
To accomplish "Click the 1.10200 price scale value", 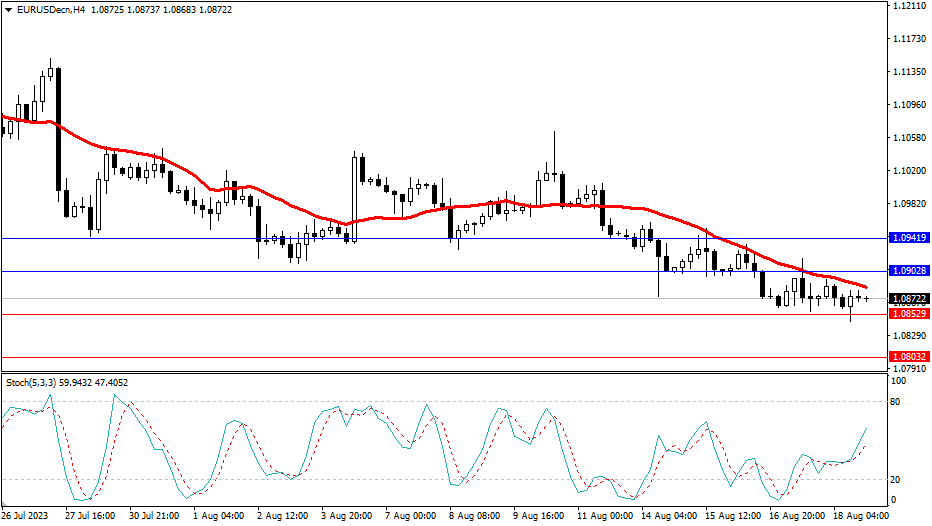I will [906, 171].
